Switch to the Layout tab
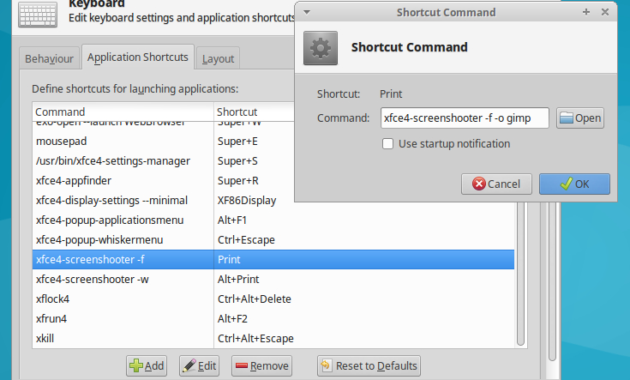This screenshot has height=380, width=630. (x=218, y=59)
